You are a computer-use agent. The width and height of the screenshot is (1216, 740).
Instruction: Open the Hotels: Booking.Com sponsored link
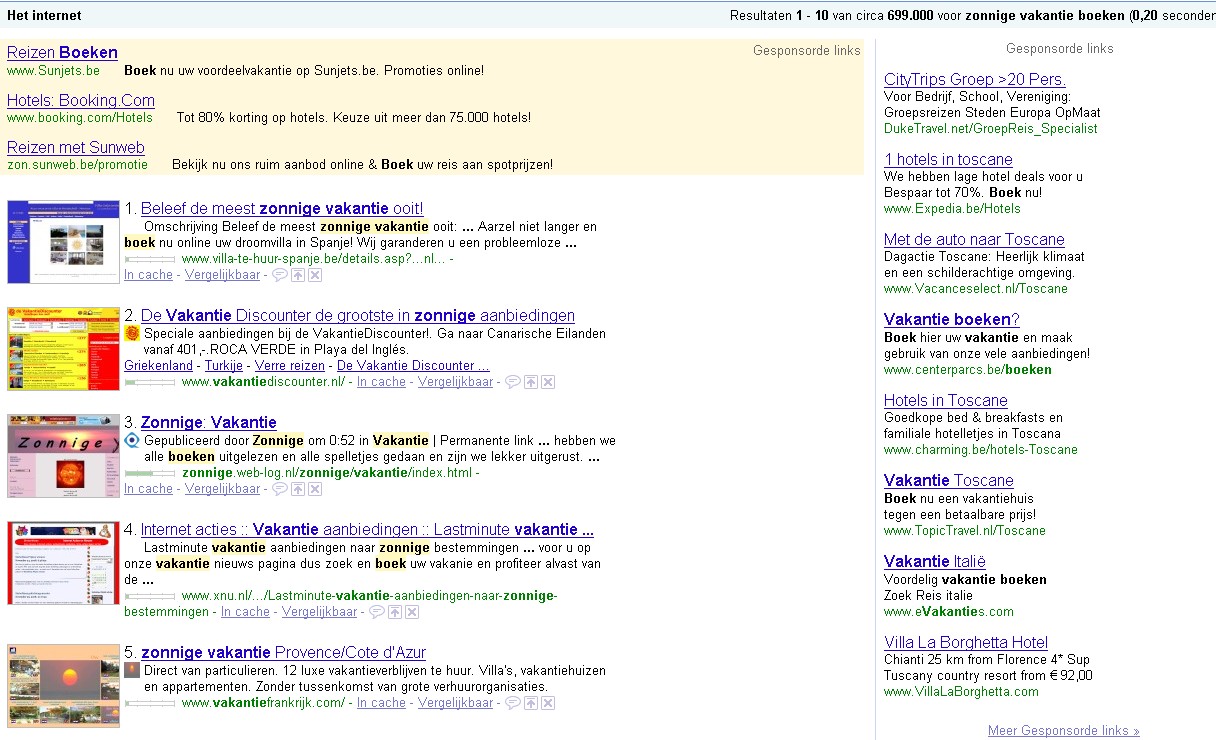[x=81, y=100]
